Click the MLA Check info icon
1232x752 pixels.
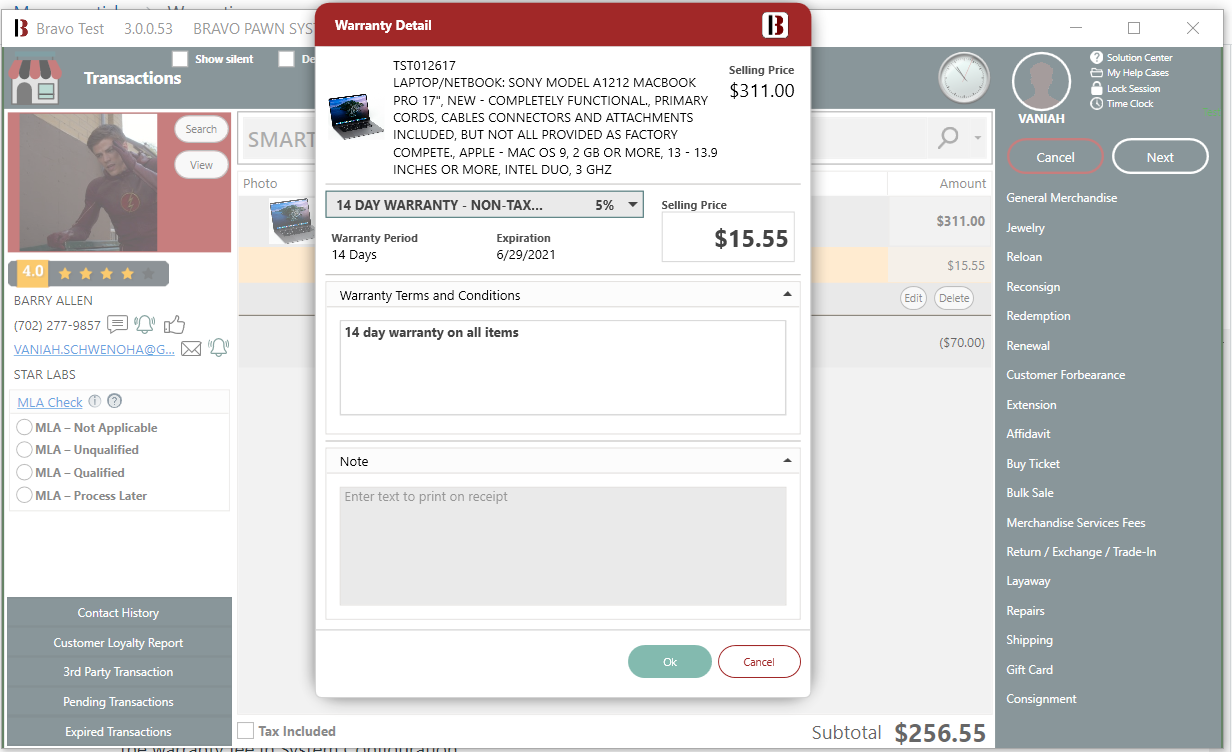95,401
